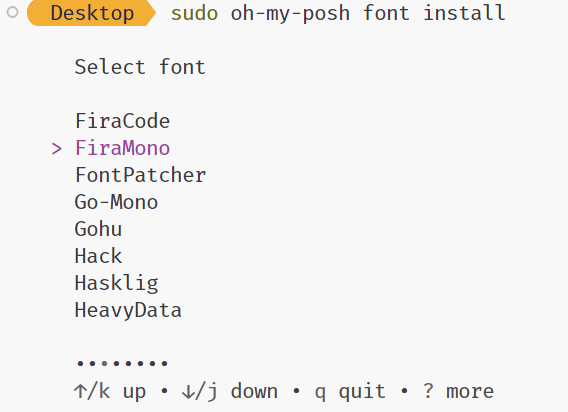Click the down arrow key hint
Screen dimensions: 568x412
230,392
